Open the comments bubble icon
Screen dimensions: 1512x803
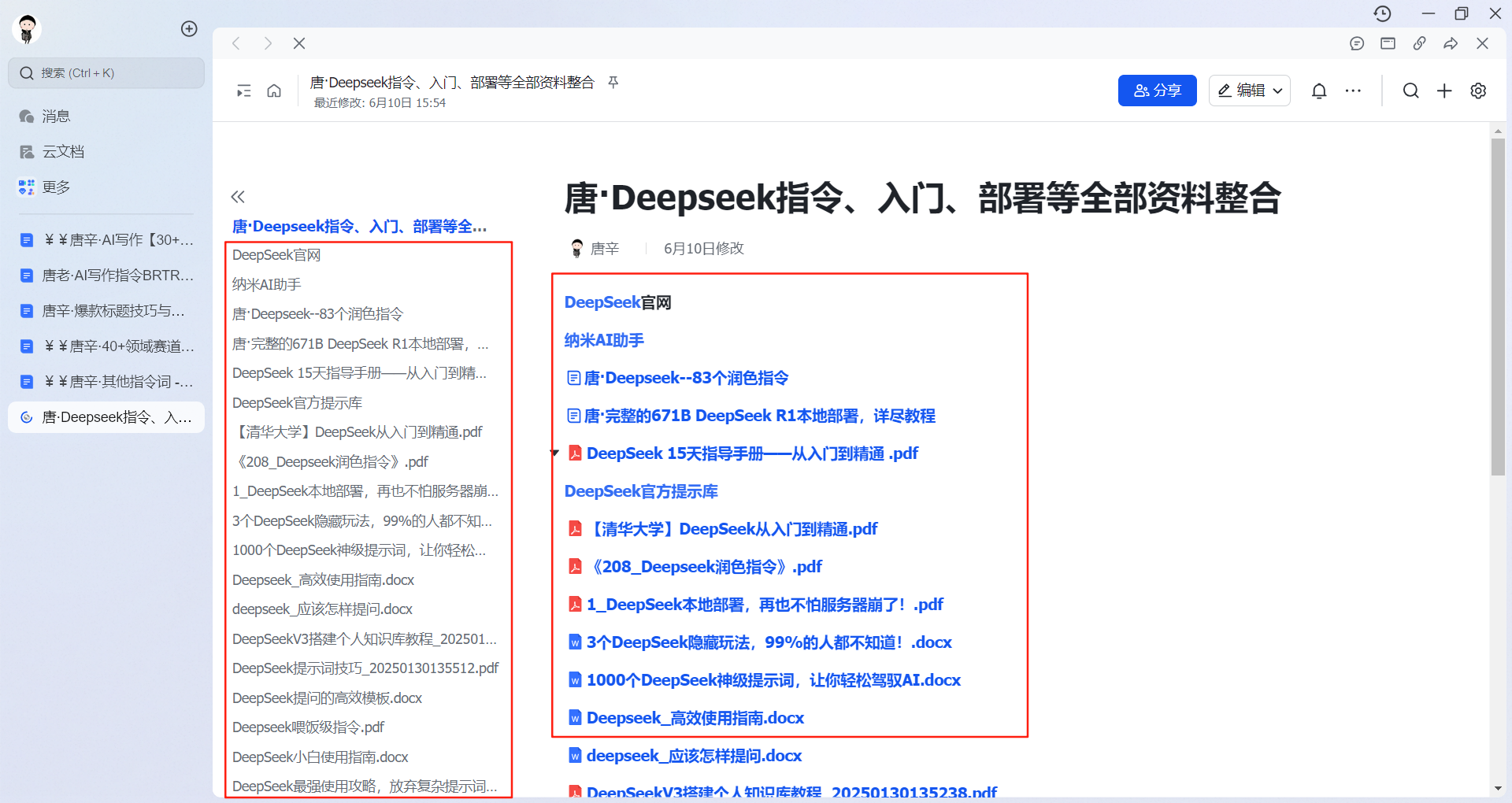[1357, 43]
